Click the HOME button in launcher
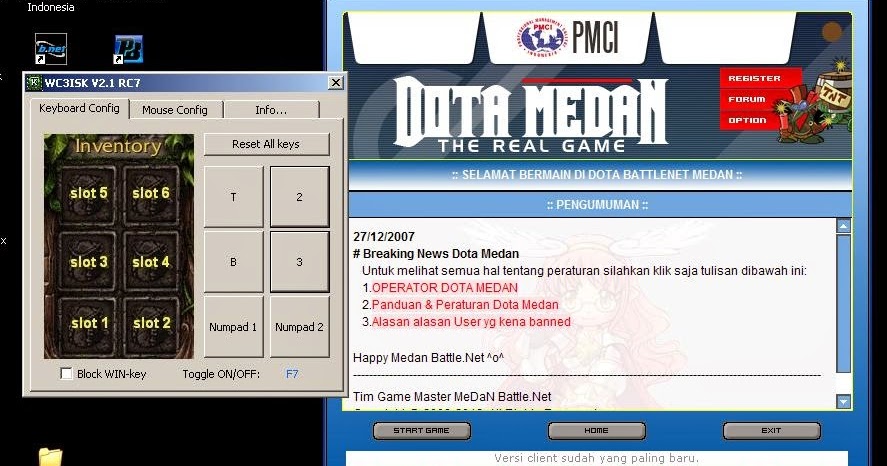 (596, 431)
